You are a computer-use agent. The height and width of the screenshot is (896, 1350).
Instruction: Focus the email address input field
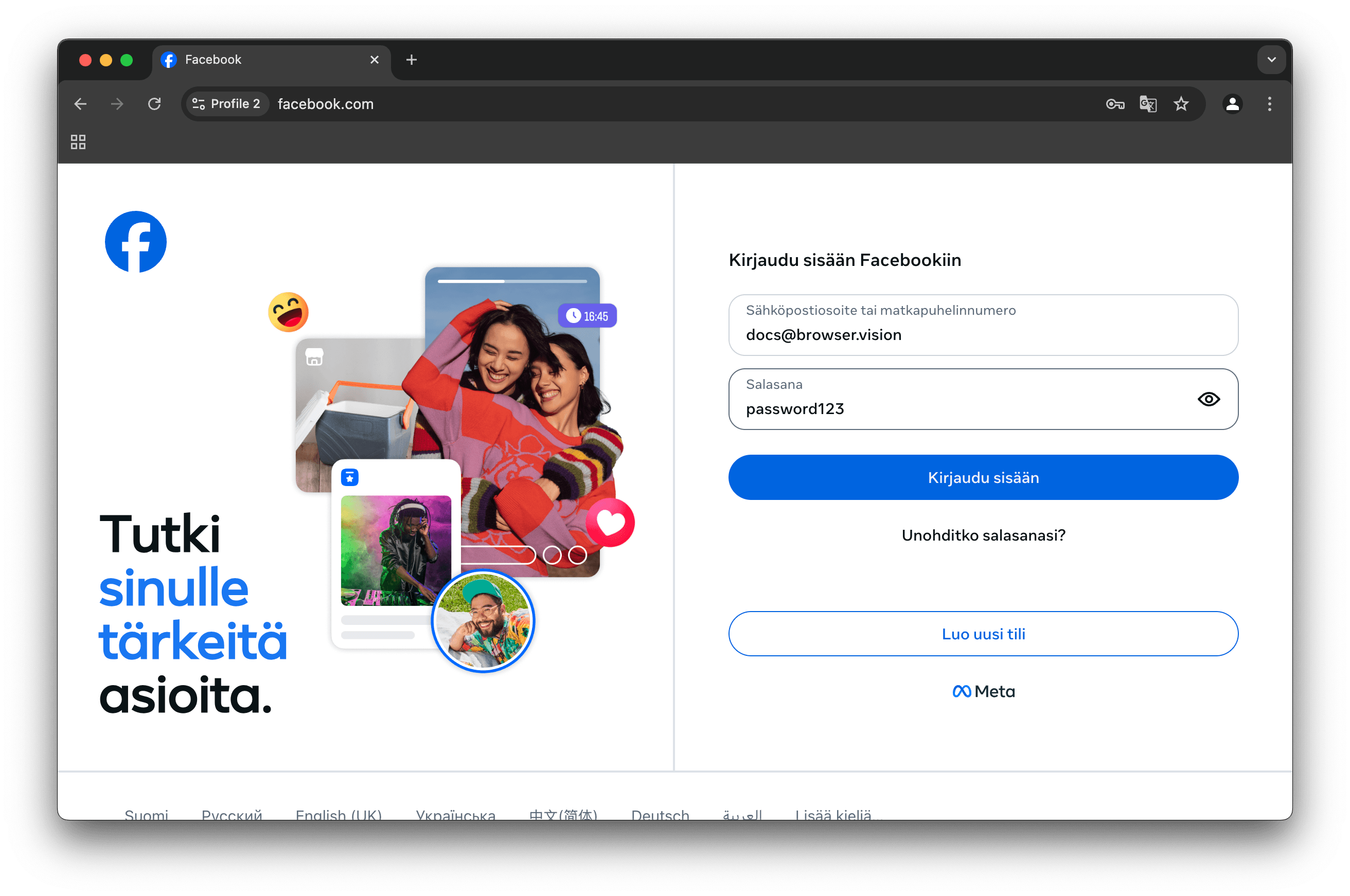[x=983, y=334]
